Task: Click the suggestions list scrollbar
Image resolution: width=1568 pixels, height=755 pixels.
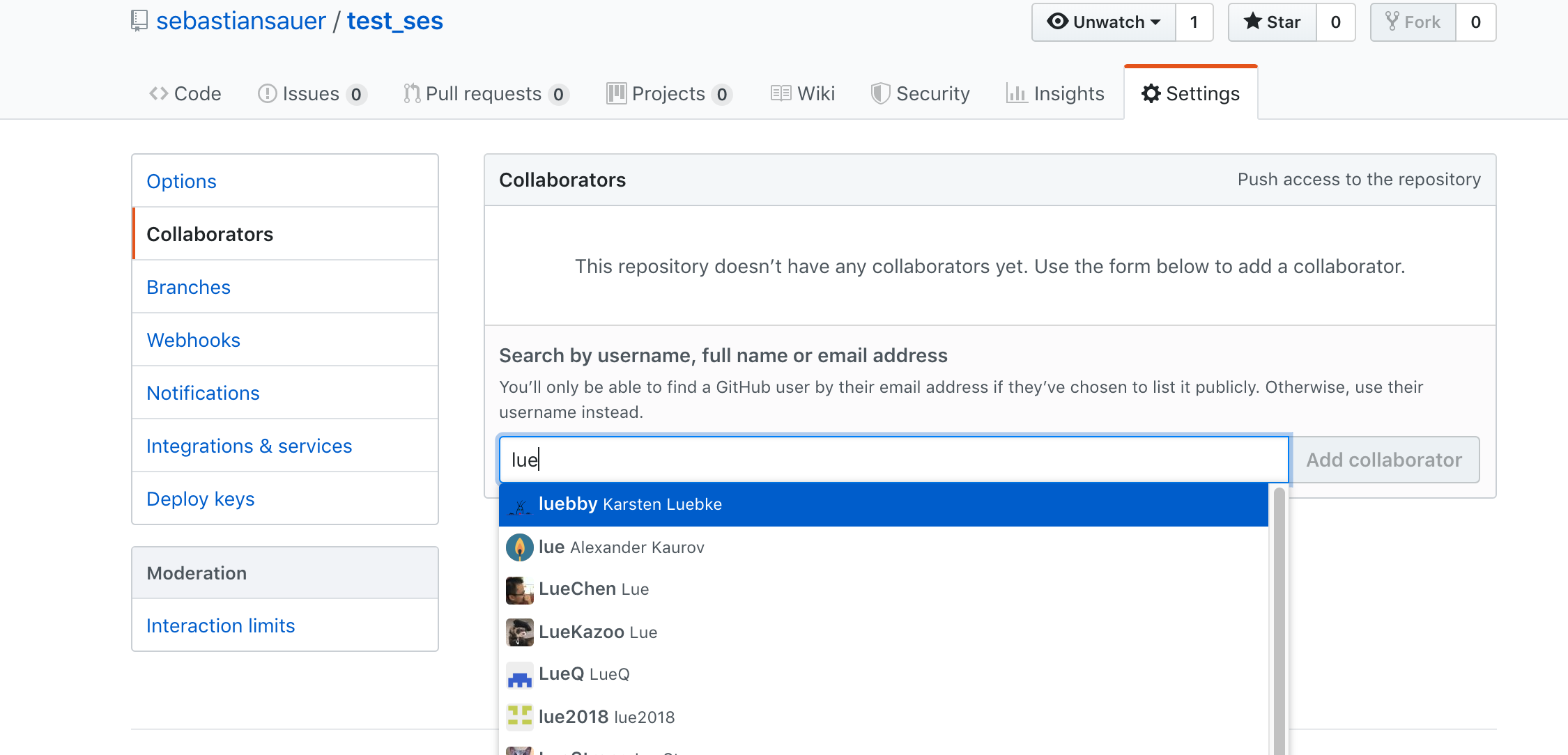Action: coord(1279,620)
